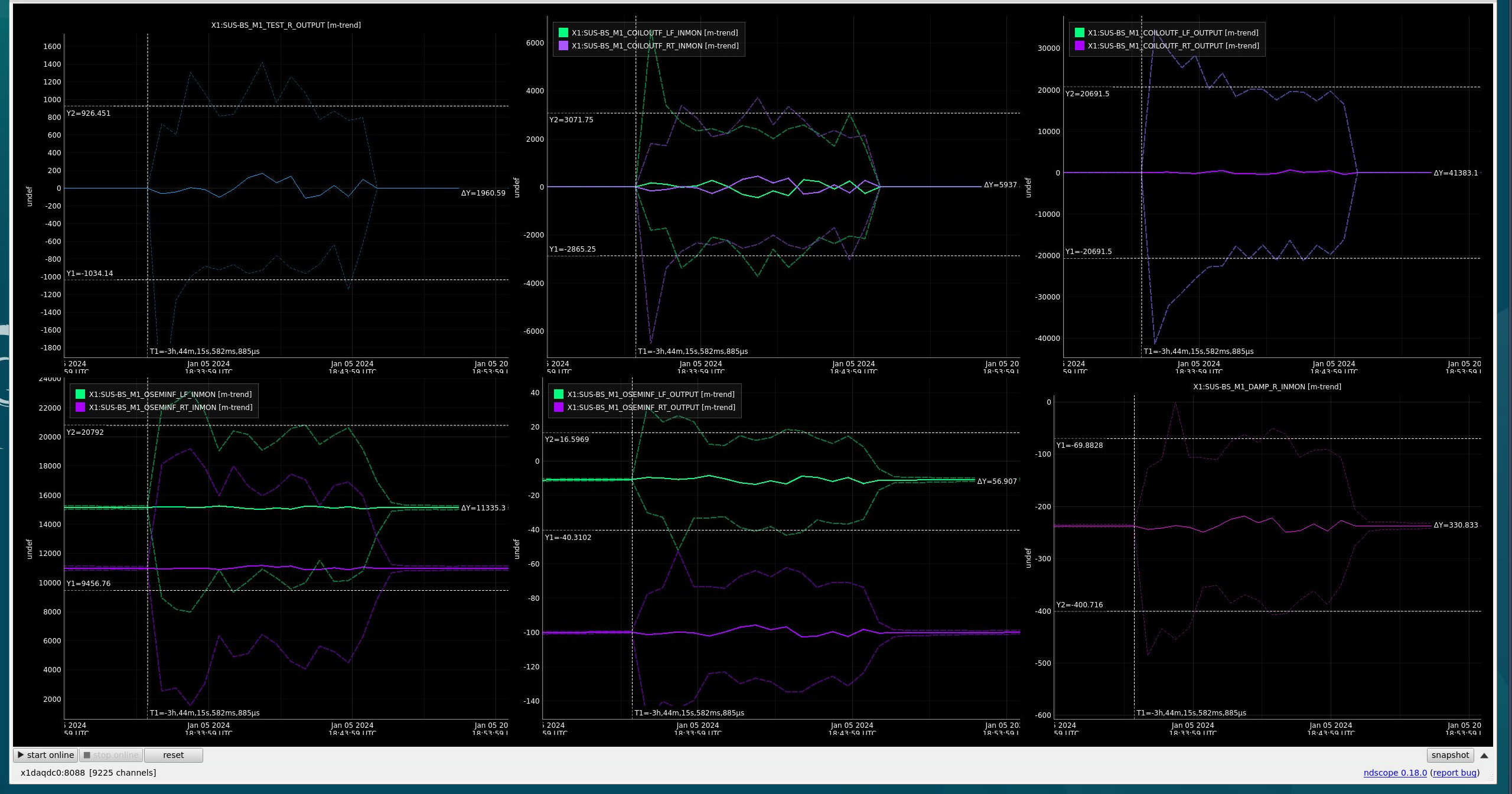Click the Y2=3071.75 cursor label
The width and height of the screenshot is (1512, 794).
(x=571, y=120)
